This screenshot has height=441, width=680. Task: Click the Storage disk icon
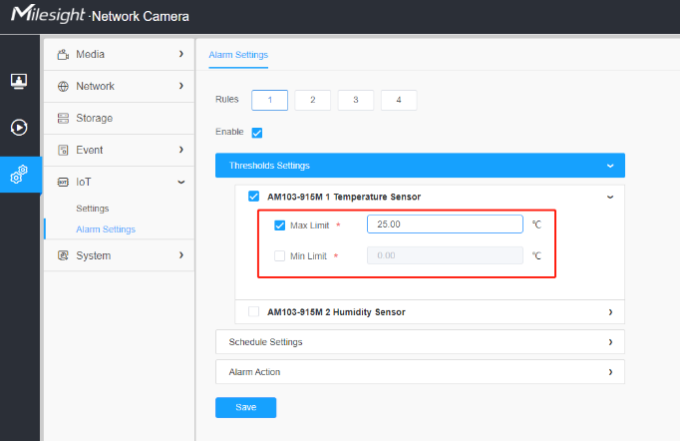(x=63, y=118)
